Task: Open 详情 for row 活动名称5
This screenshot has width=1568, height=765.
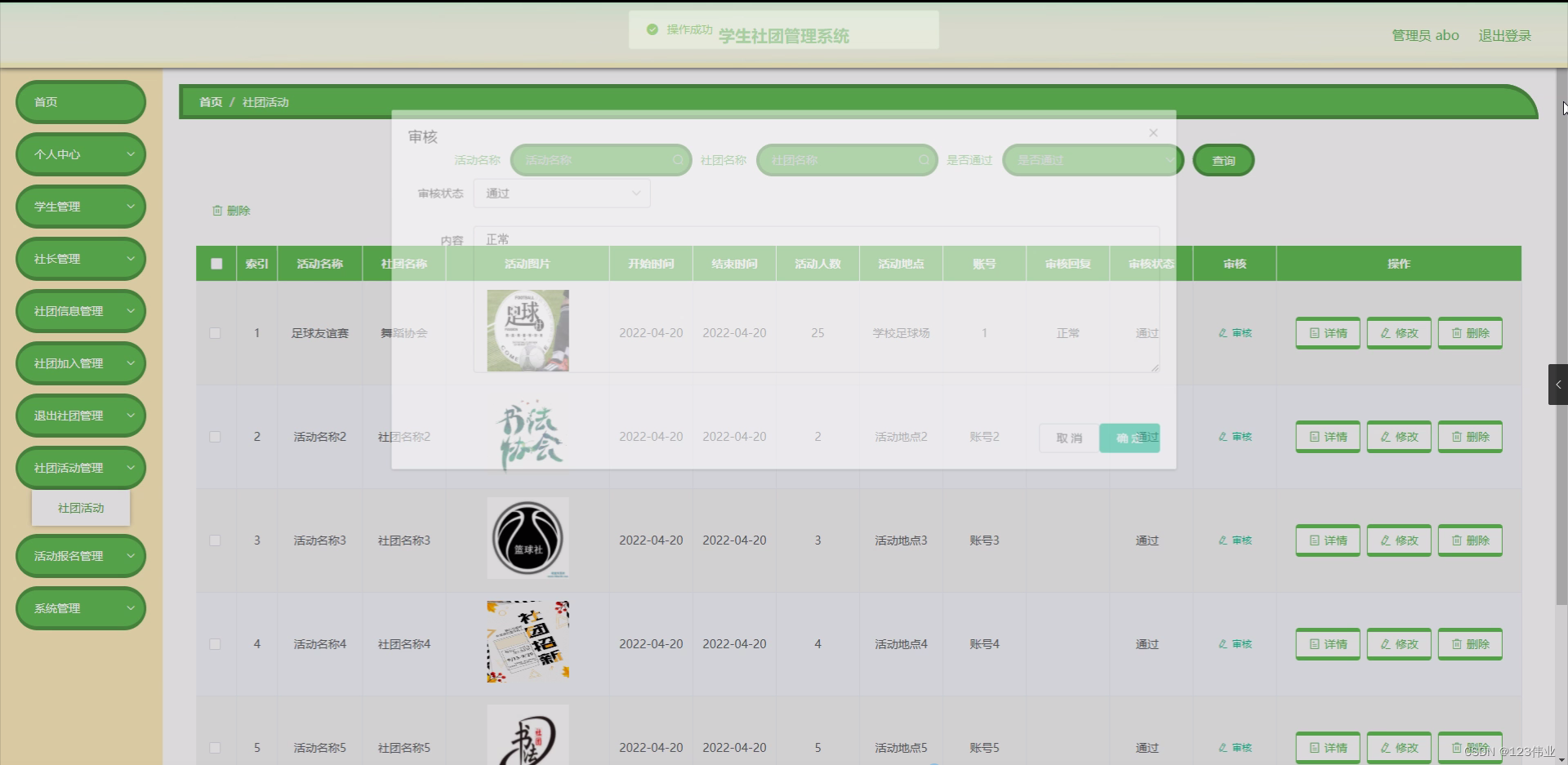Action: pos(1328,748)
